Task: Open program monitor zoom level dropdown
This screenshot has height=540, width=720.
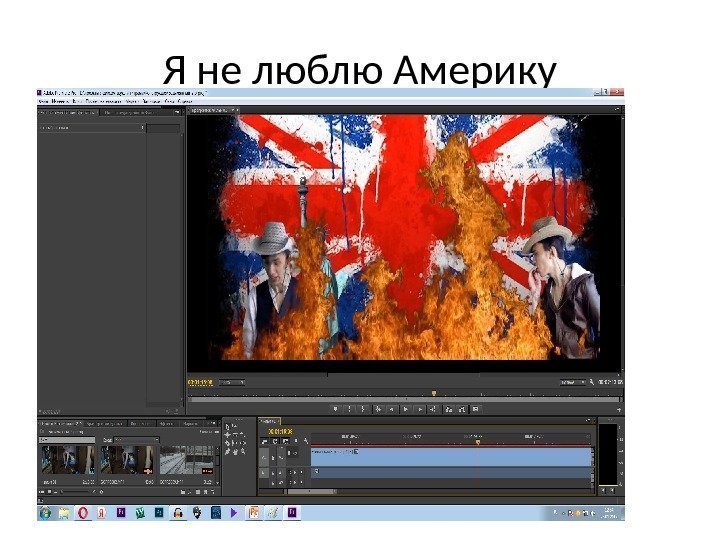Action: pos(231,382)
